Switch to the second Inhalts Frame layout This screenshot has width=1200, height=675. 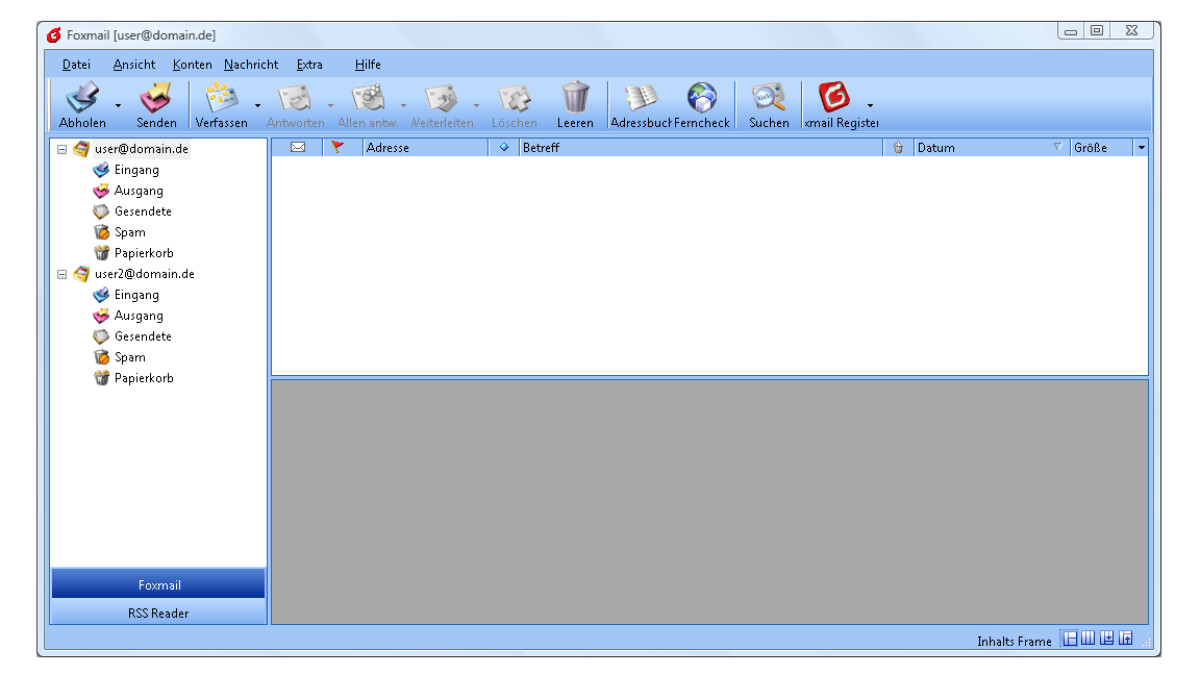(1089, 639)
